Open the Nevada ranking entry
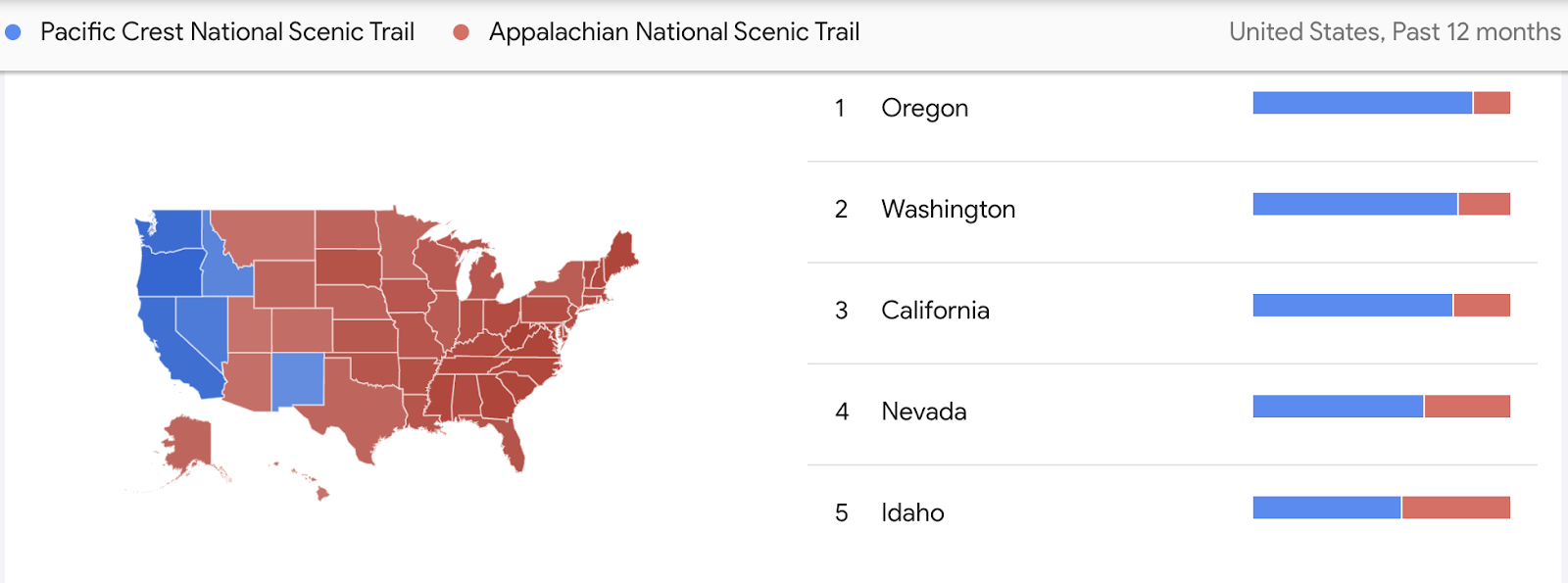 (1172, 413)
